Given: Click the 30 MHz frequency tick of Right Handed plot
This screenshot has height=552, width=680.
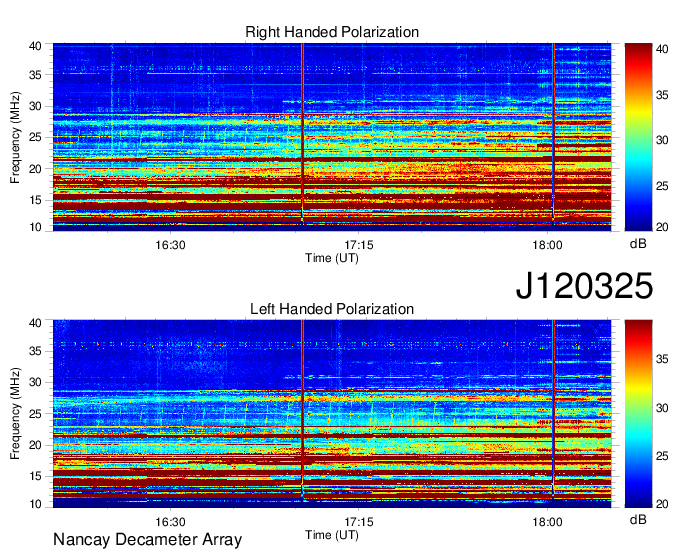Looking at the screenshot, I should [x=35, y=106].
